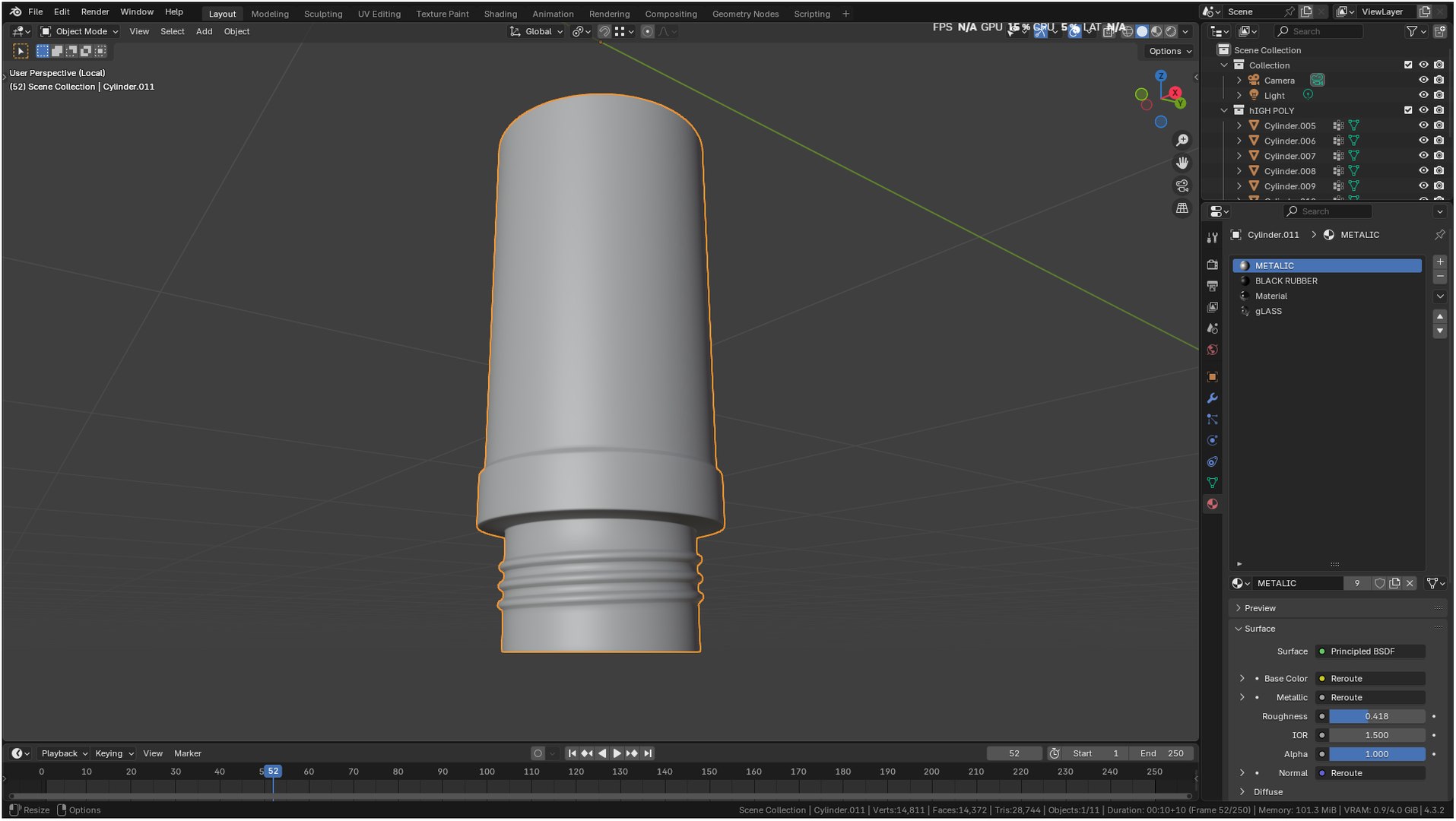Open the Object Data mesh tab
This screenshot has height=821, width=1456.
pos(1212,483)
